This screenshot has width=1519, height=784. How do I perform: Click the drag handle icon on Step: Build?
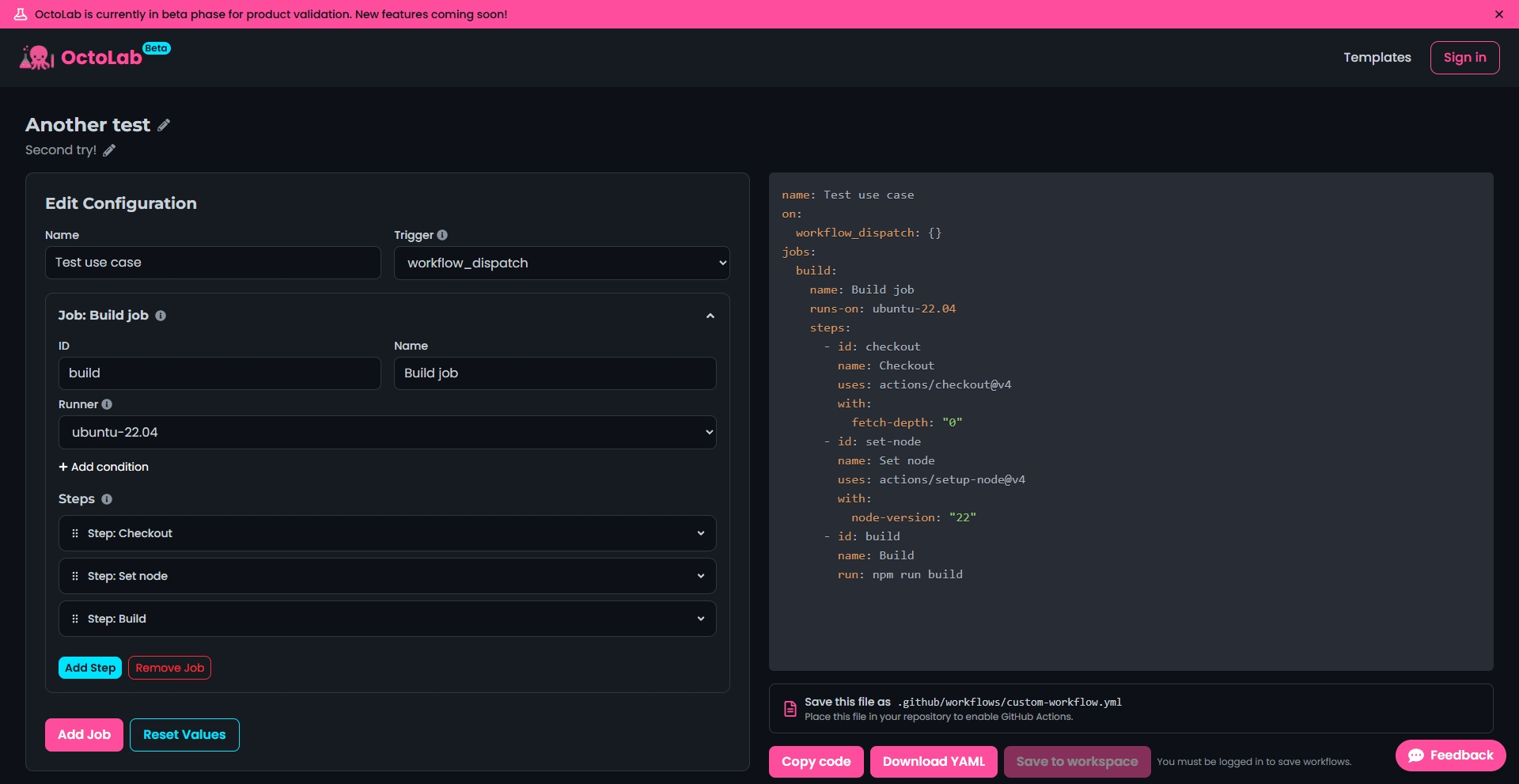pos(75,619)
